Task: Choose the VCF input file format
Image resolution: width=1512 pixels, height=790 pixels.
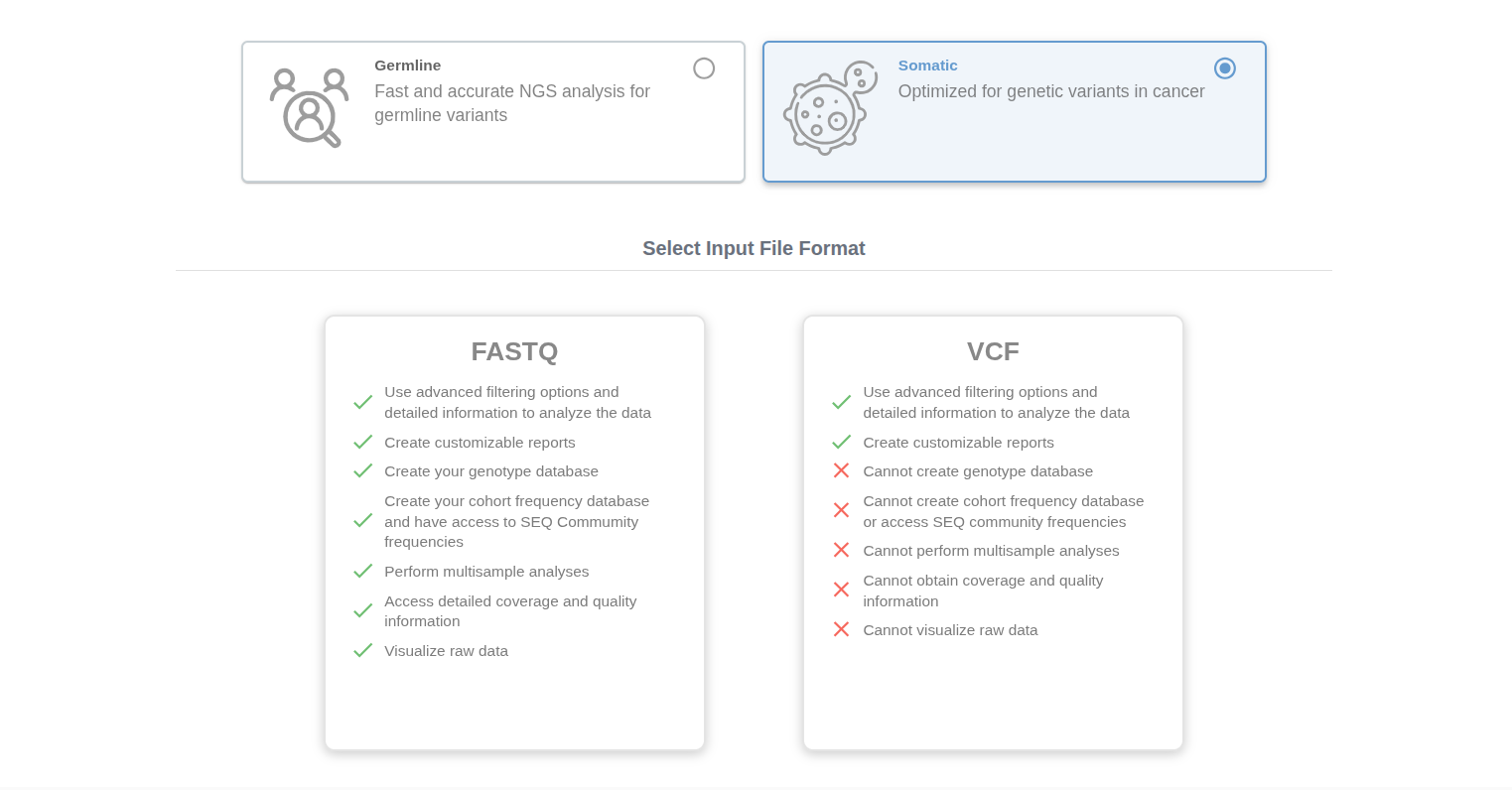Action: pyautogui.click(x=993, y=532)
